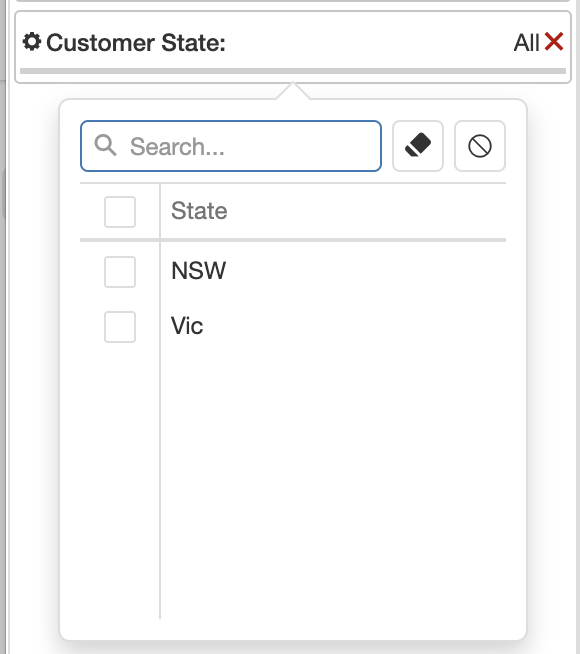Click the divider beside the State column

(x=160, y=400)
